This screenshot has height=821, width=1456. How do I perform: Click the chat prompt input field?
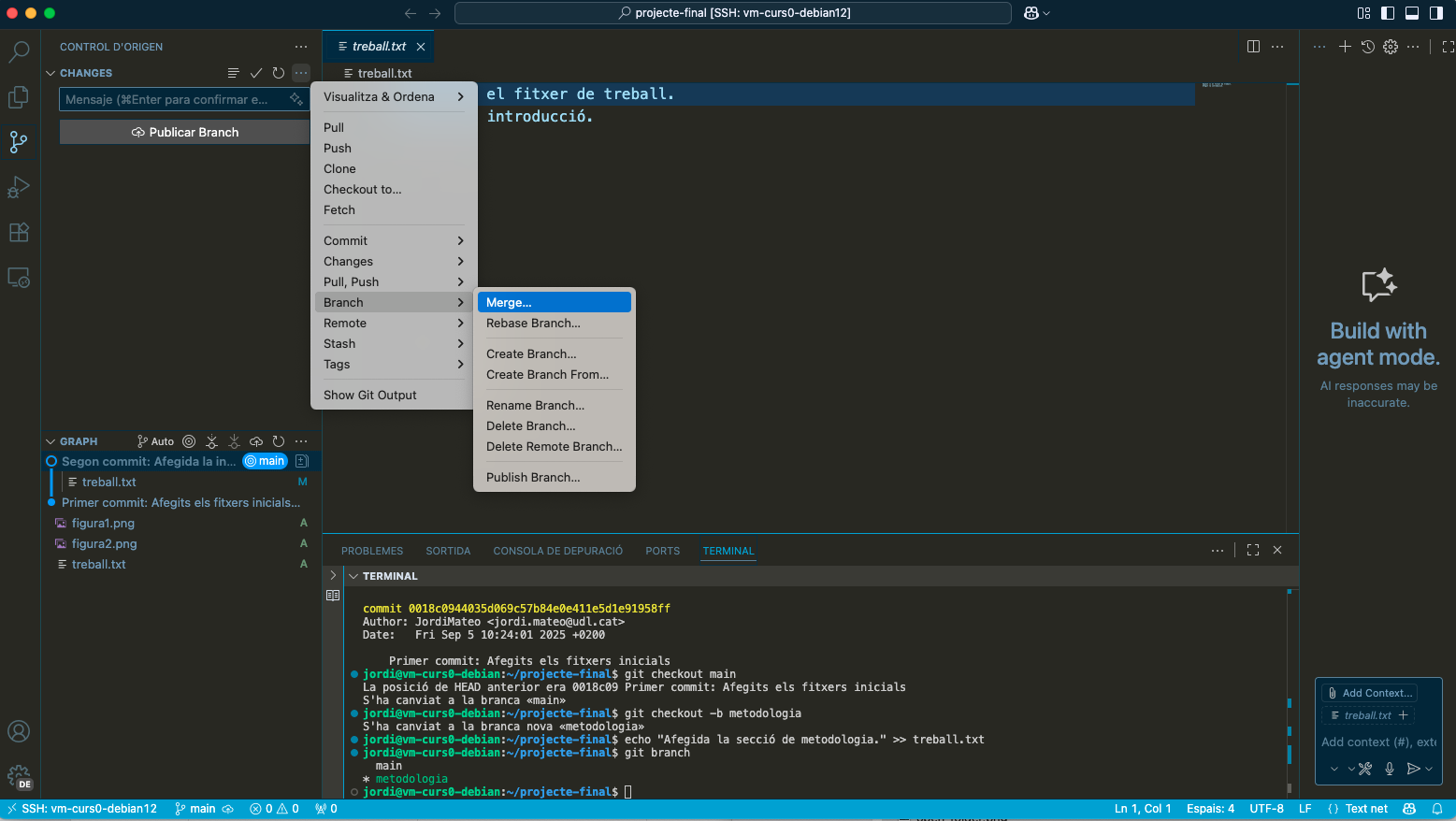click(x=1378, y=742)
